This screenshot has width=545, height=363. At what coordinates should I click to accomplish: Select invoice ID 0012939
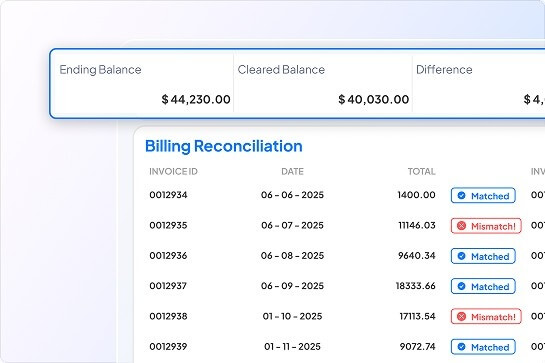click(x=168, y=346)
